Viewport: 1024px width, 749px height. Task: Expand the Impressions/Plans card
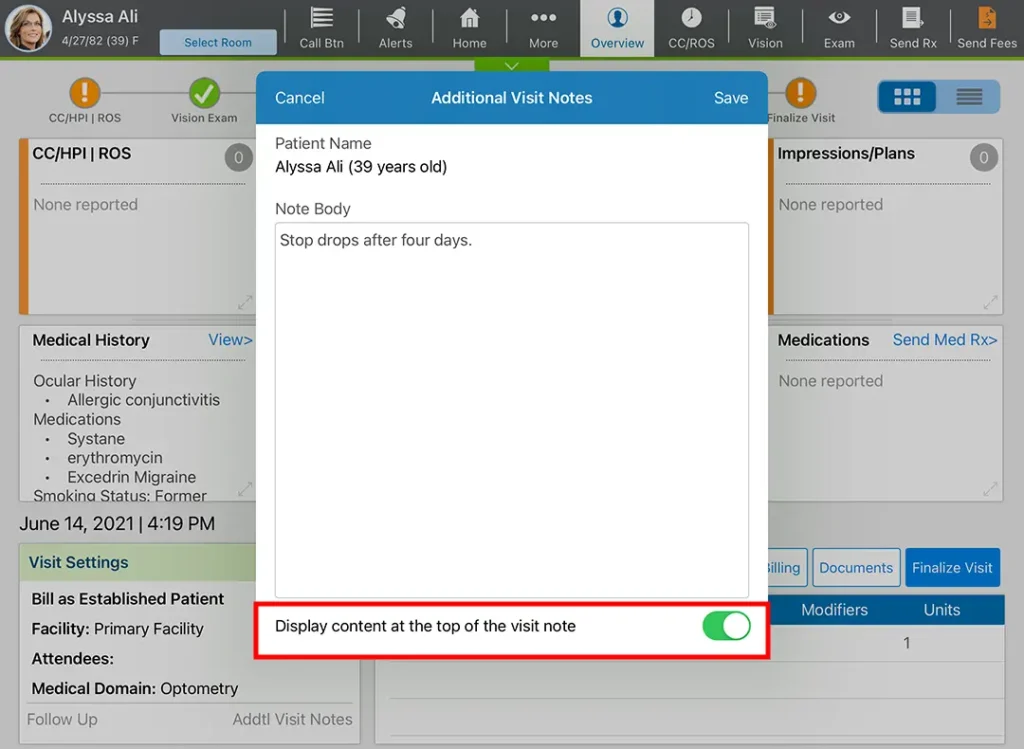tap(990, 302)
